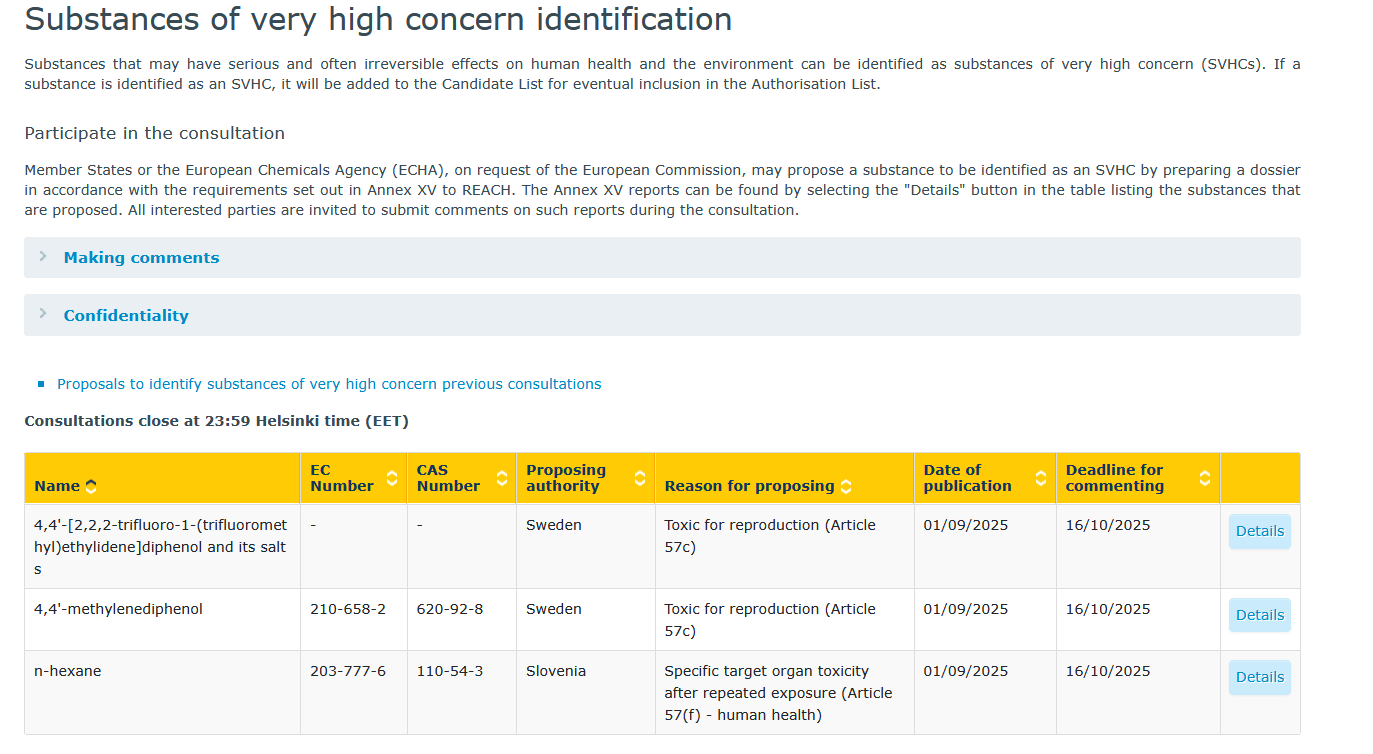Sort table by EC Number column
Screen dimensions: 1373x754
392,478
